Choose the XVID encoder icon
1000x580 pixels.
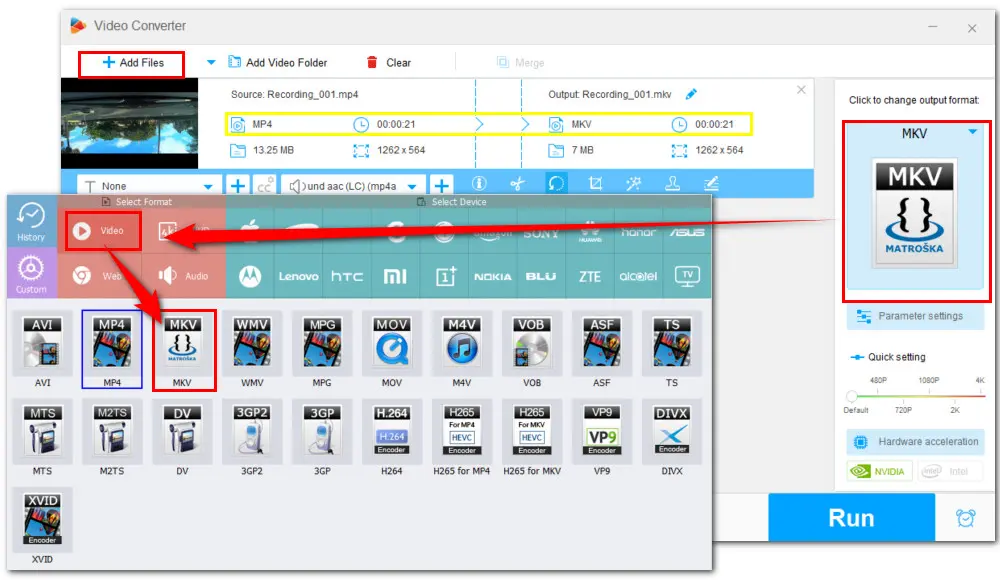[42, 519]
